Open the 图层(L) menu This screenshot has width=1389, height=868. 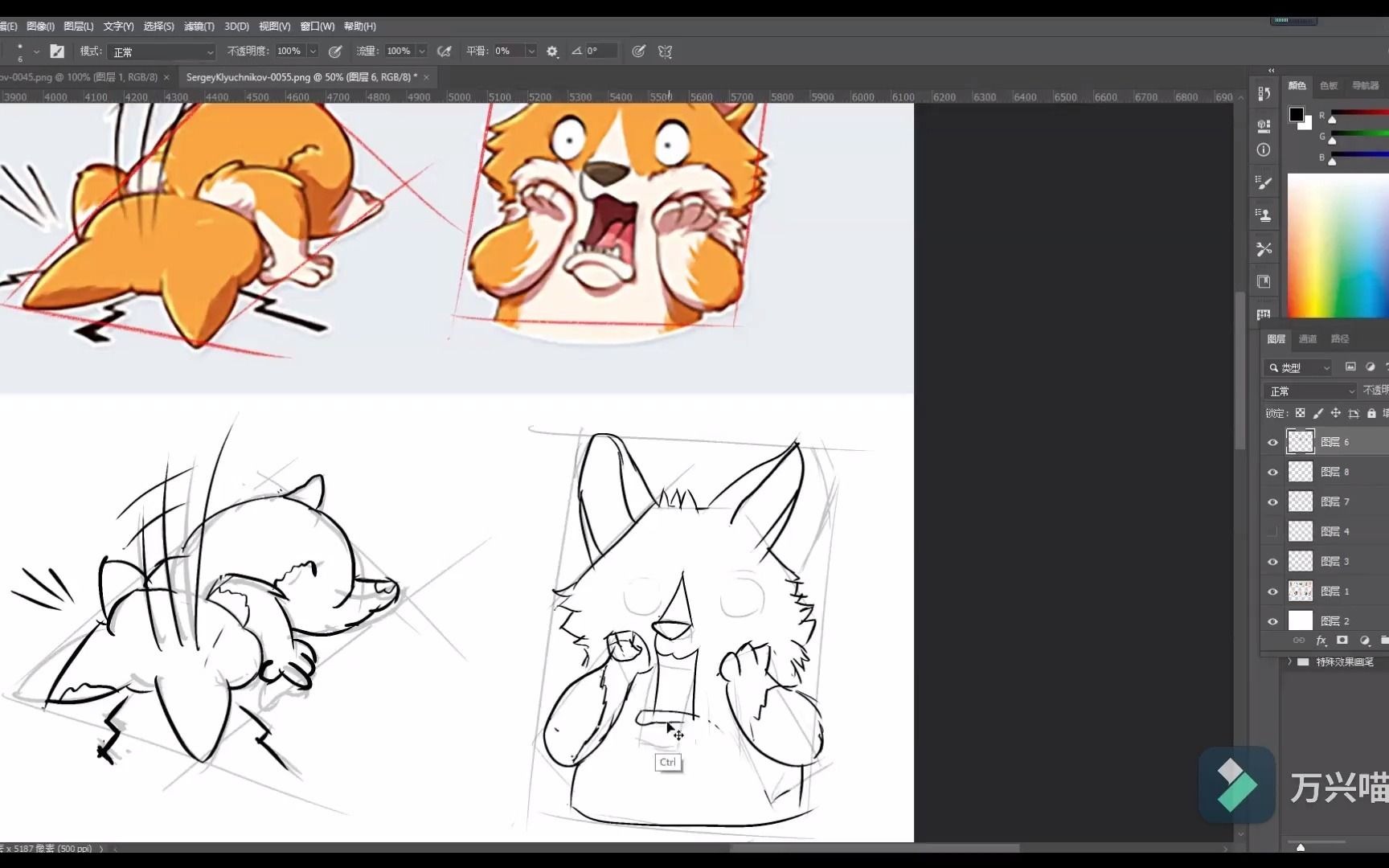click(78, 27)
